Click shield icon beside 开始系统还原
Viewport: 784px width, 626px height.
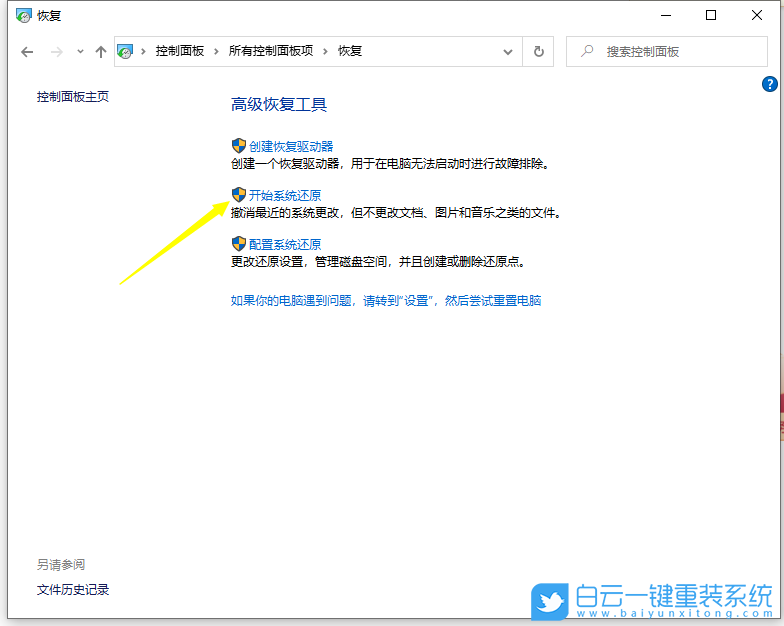click(x=239, y=194)
